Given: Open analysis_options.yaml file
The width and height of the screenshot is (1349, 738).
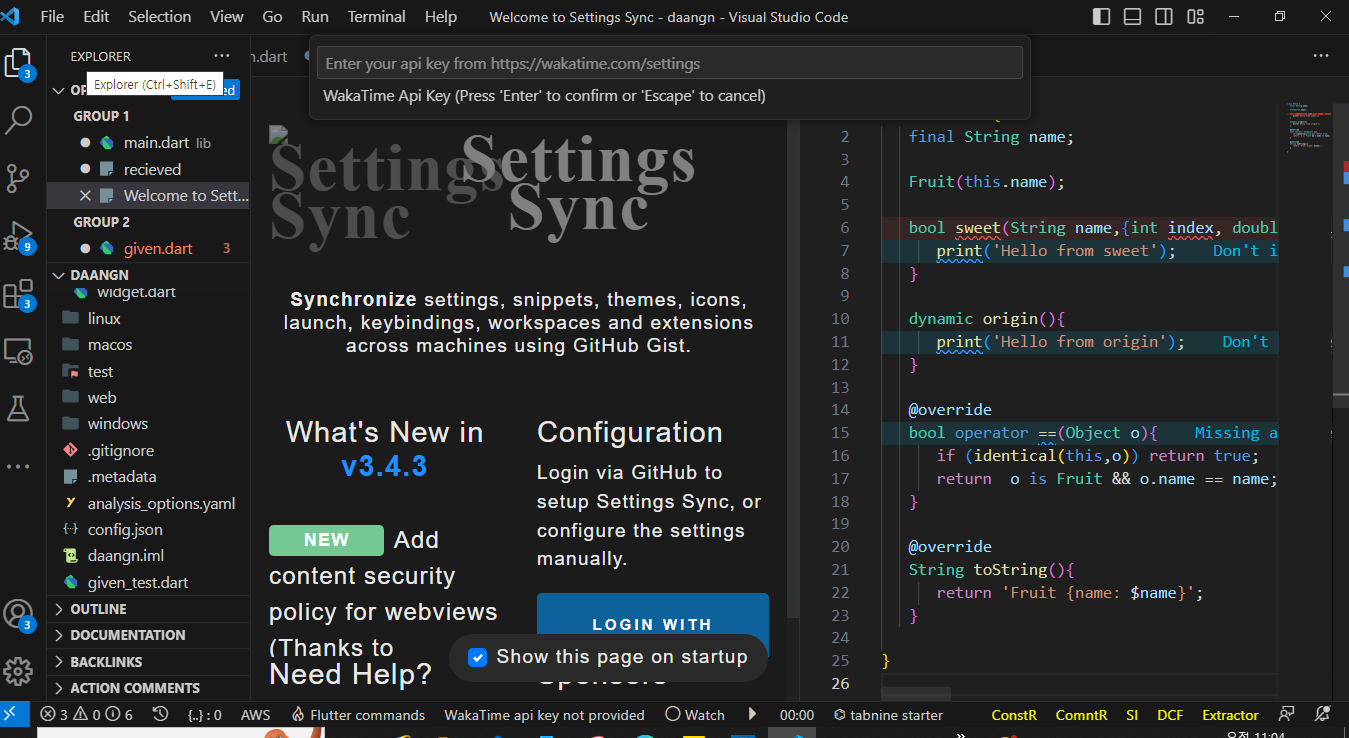Looking at the screenshot, I should click(x=149, y=503).
